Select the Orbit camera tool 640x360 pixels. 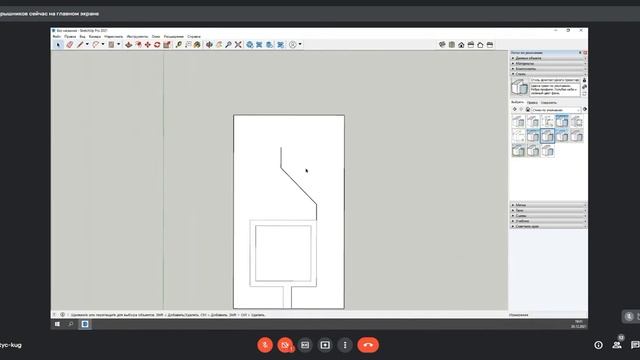click(x=209, y=44)
